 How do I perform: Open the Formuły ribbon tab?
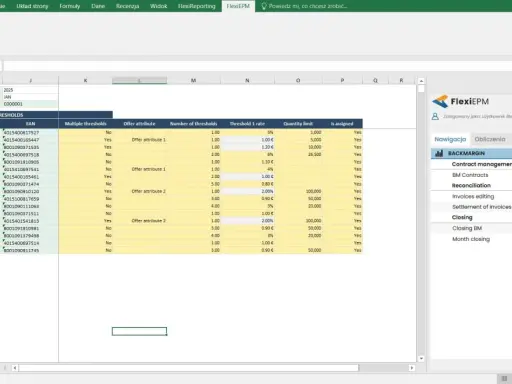(70, 6)
